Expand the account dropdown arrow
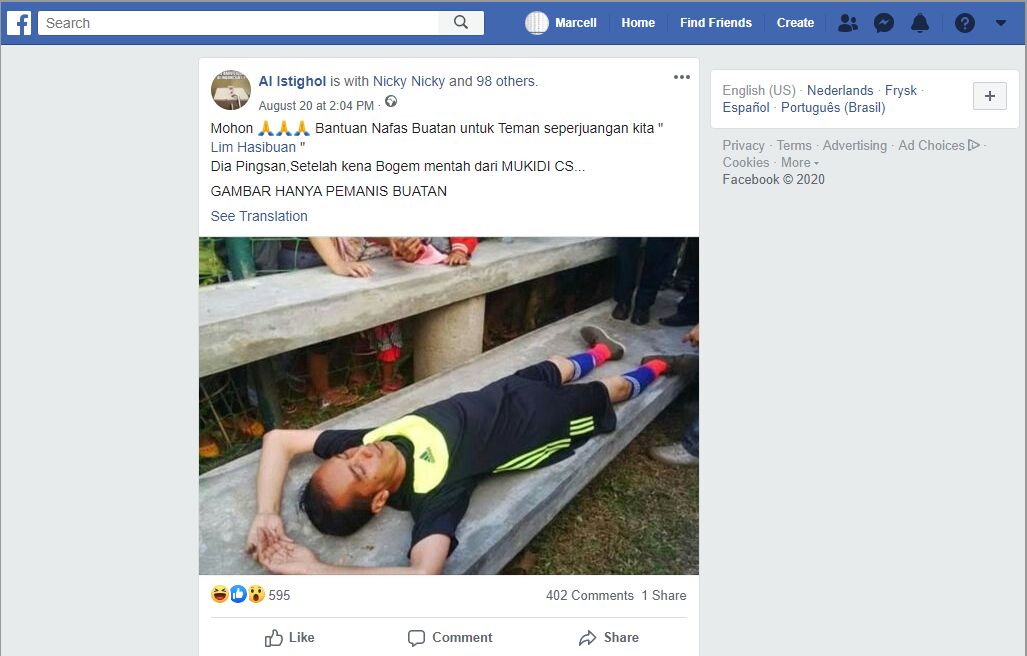Screen dimensions: 1027x656 click(x=1001, y=23)
